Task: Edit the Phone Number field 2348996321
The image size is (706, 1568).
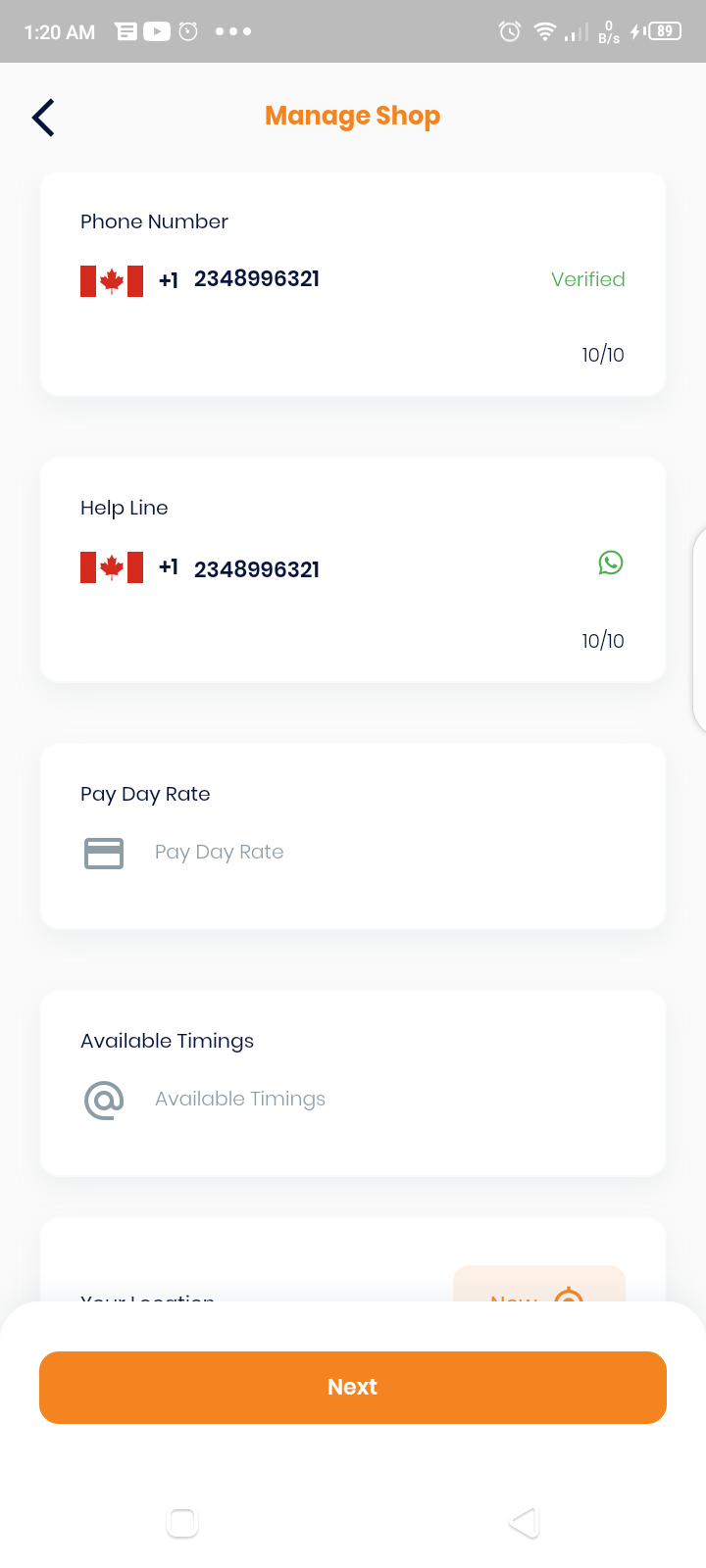Action: pyautogui.click(x=257, y=279)
